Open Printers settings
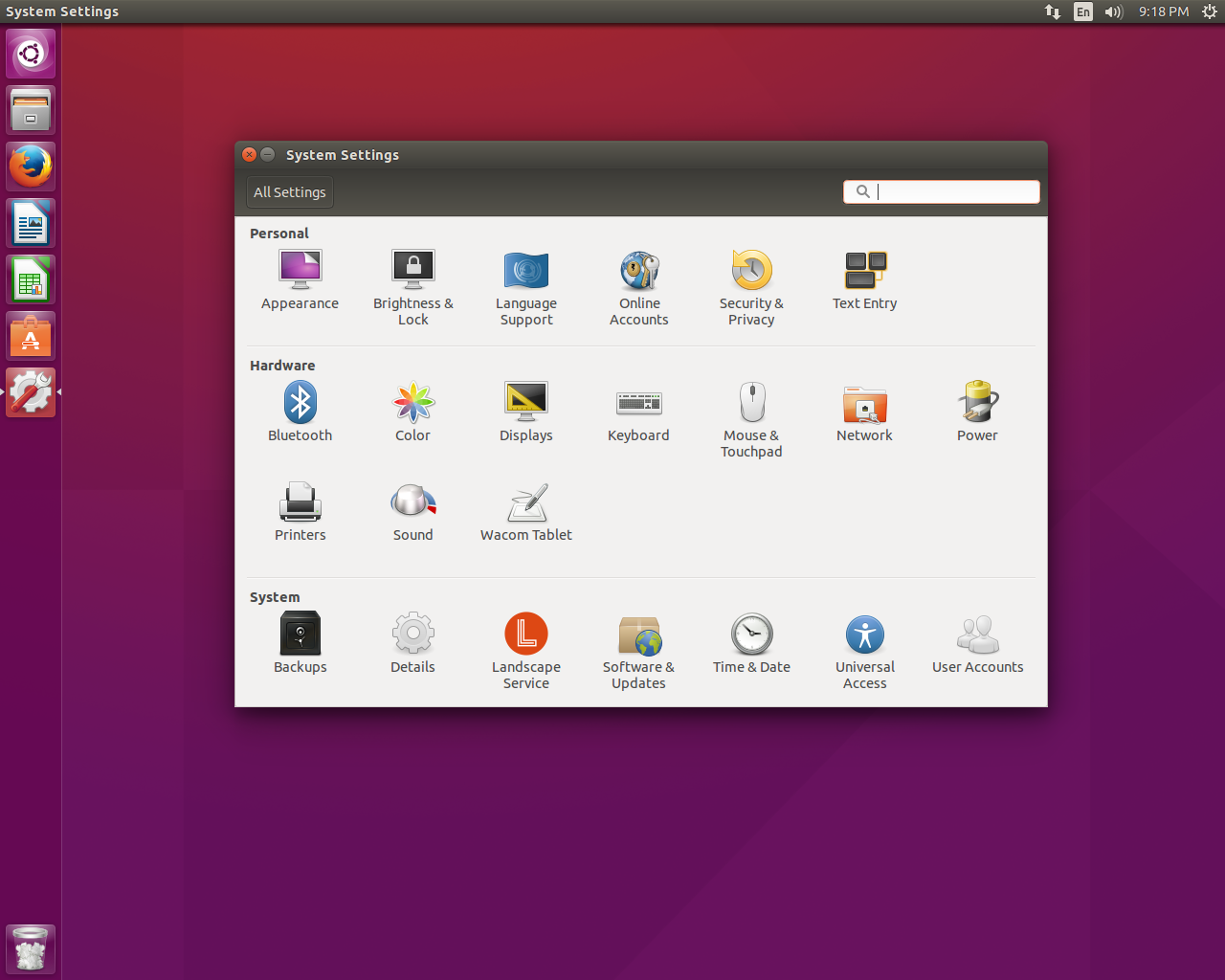Image resolution: width=1225 pixels, height=980 pixels. [300, 512]
